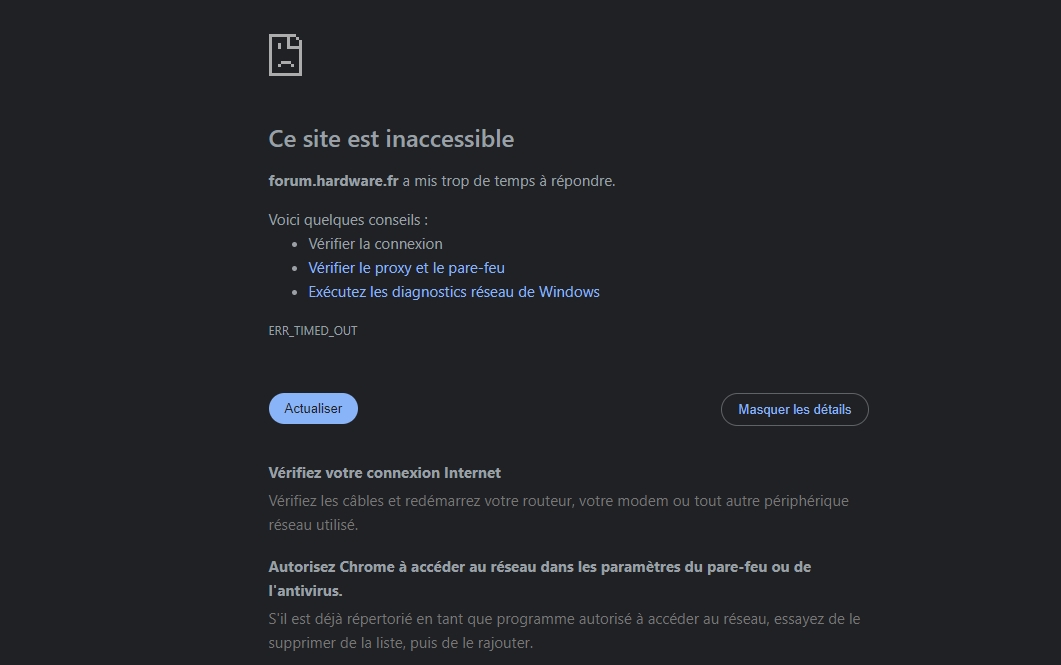Screen dimensions: 1061x665
Task: Click 'Masquer les détails' to collapse details
Action: point(794,409)
